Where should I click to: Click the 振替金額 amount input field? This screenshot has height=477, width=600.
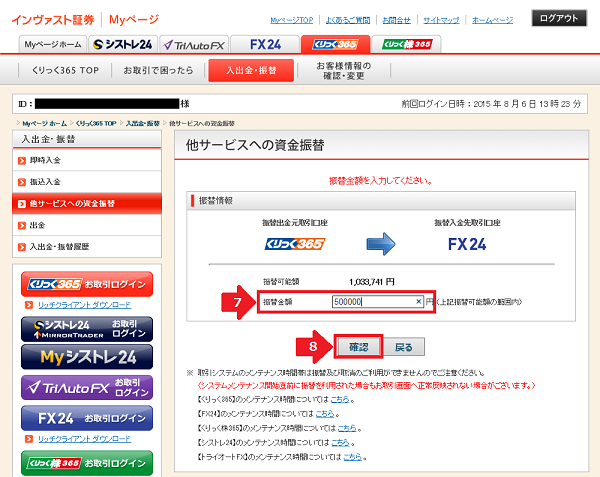point(378,302)
